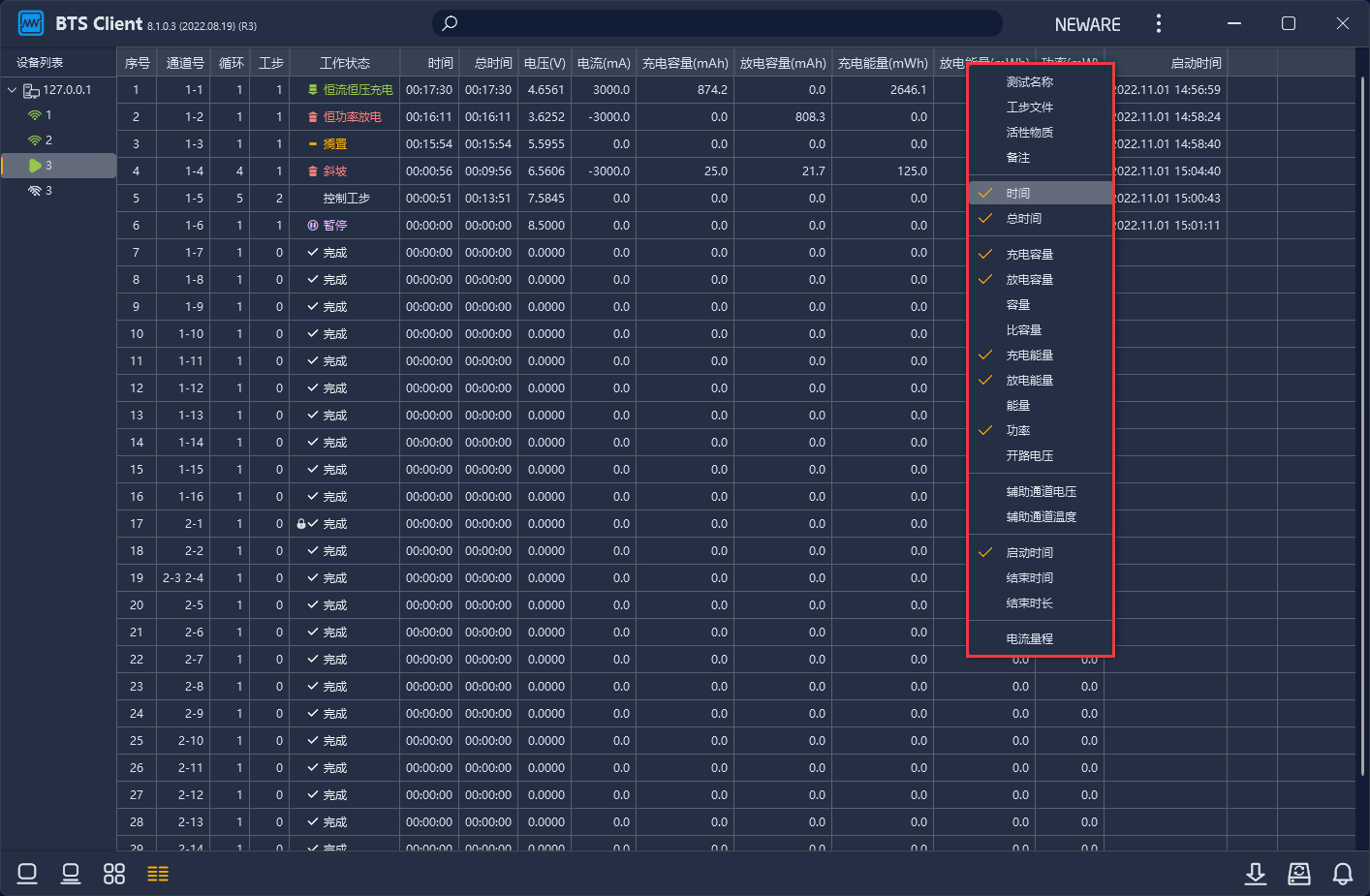
Task: Click the search magnifier icon in title bar
Action: click(x=450, y=23)
